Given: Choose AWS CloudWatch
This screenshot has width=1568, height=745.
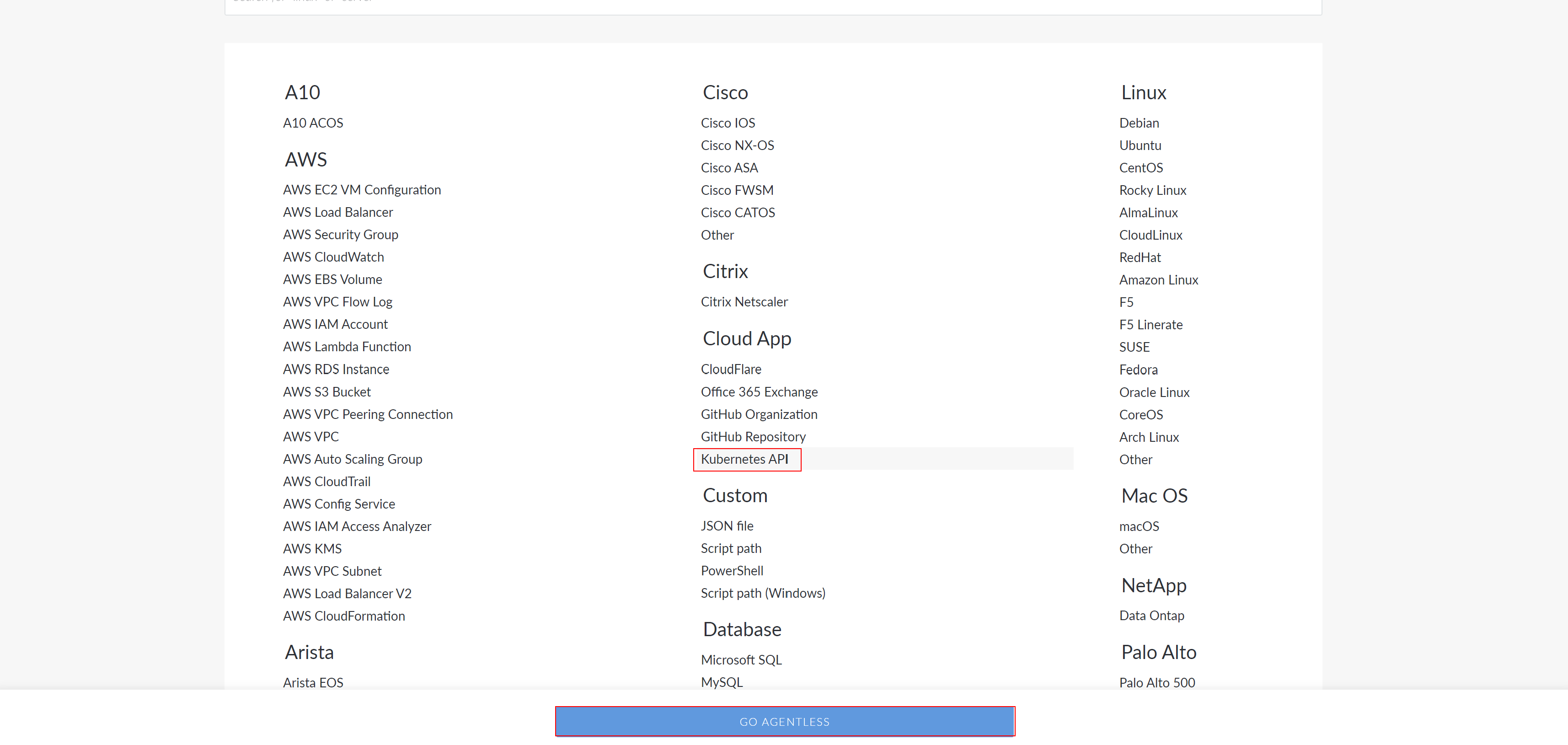Looking at the screenshot, I should (x=333, y=257).
